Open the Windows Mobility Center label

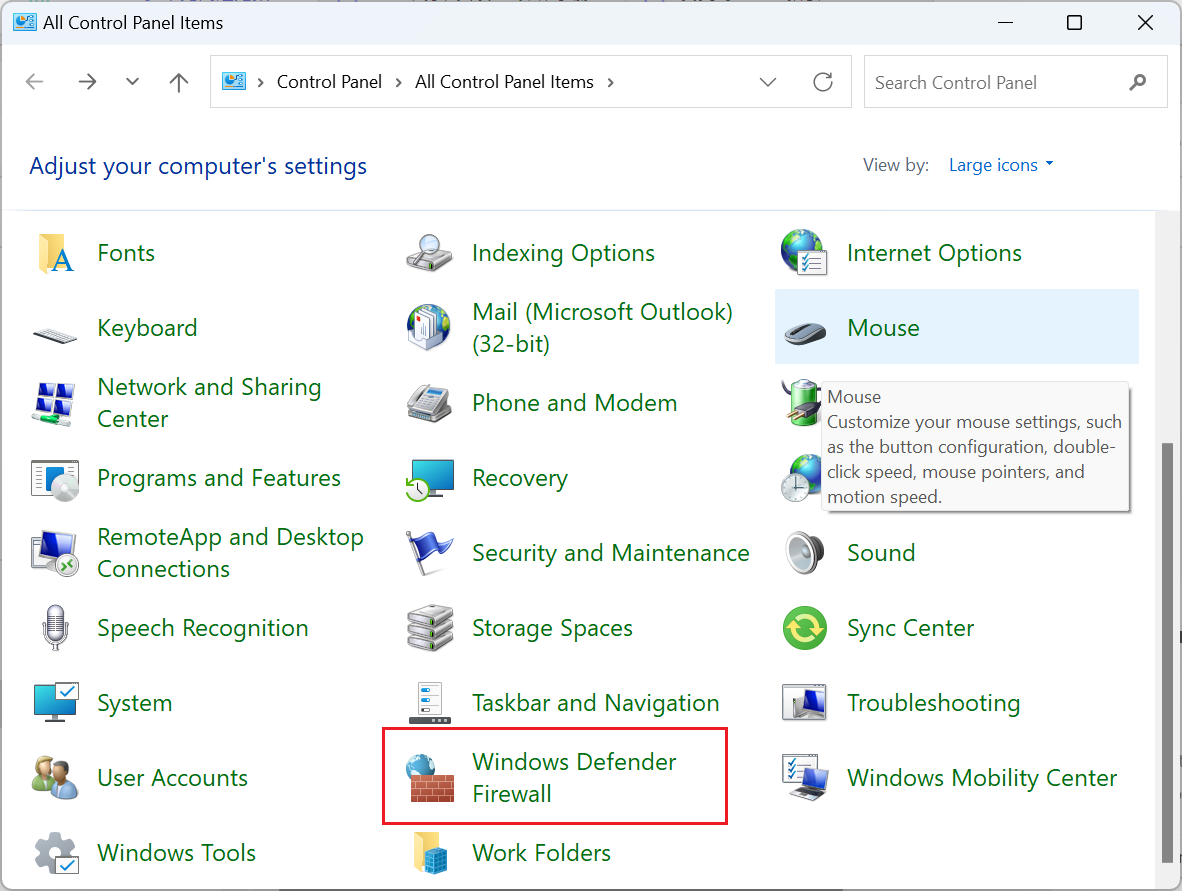pyautogui.click(x=981, y=778)
